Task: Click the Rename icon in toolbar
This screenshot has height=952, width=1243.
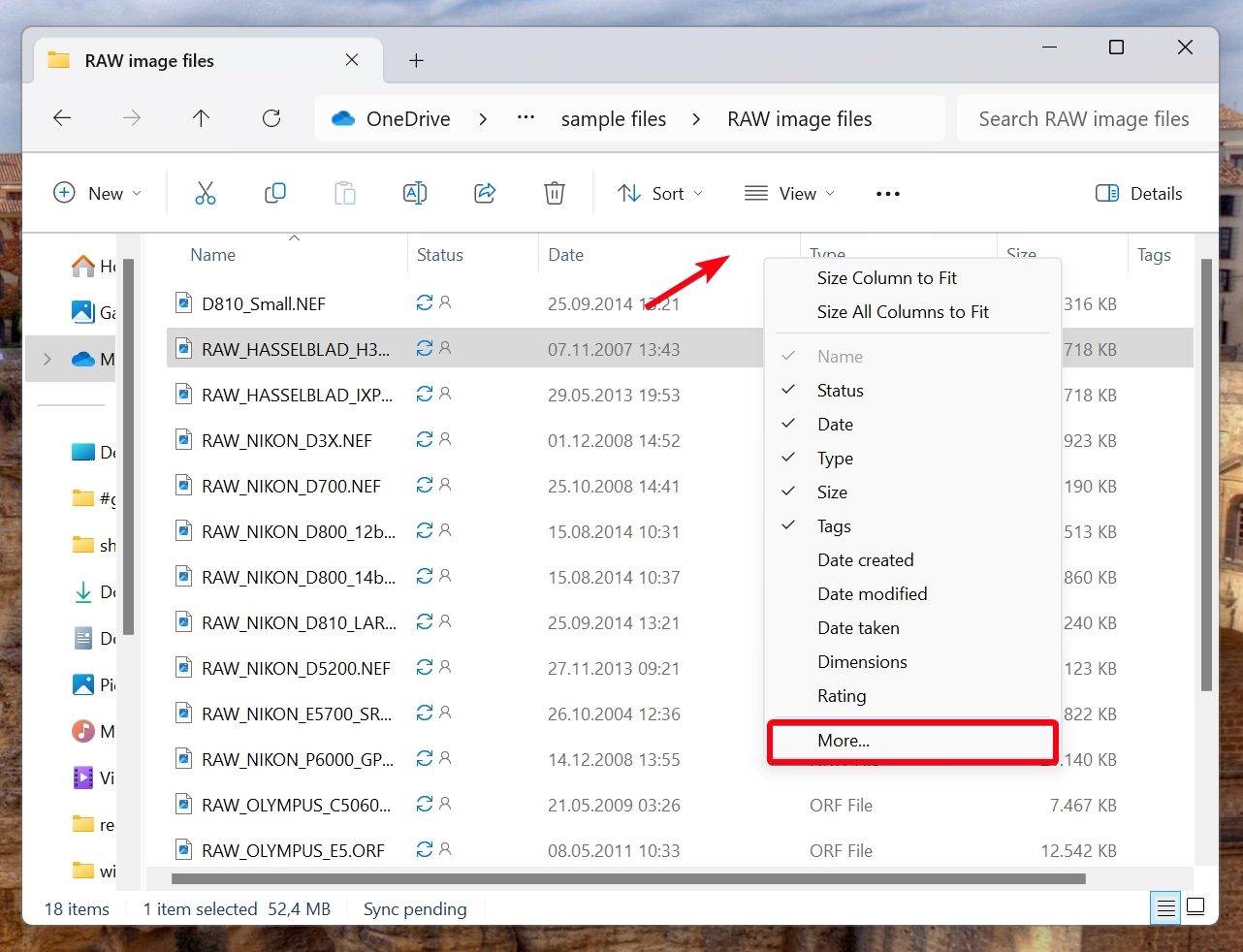Action: click(415, 193)
